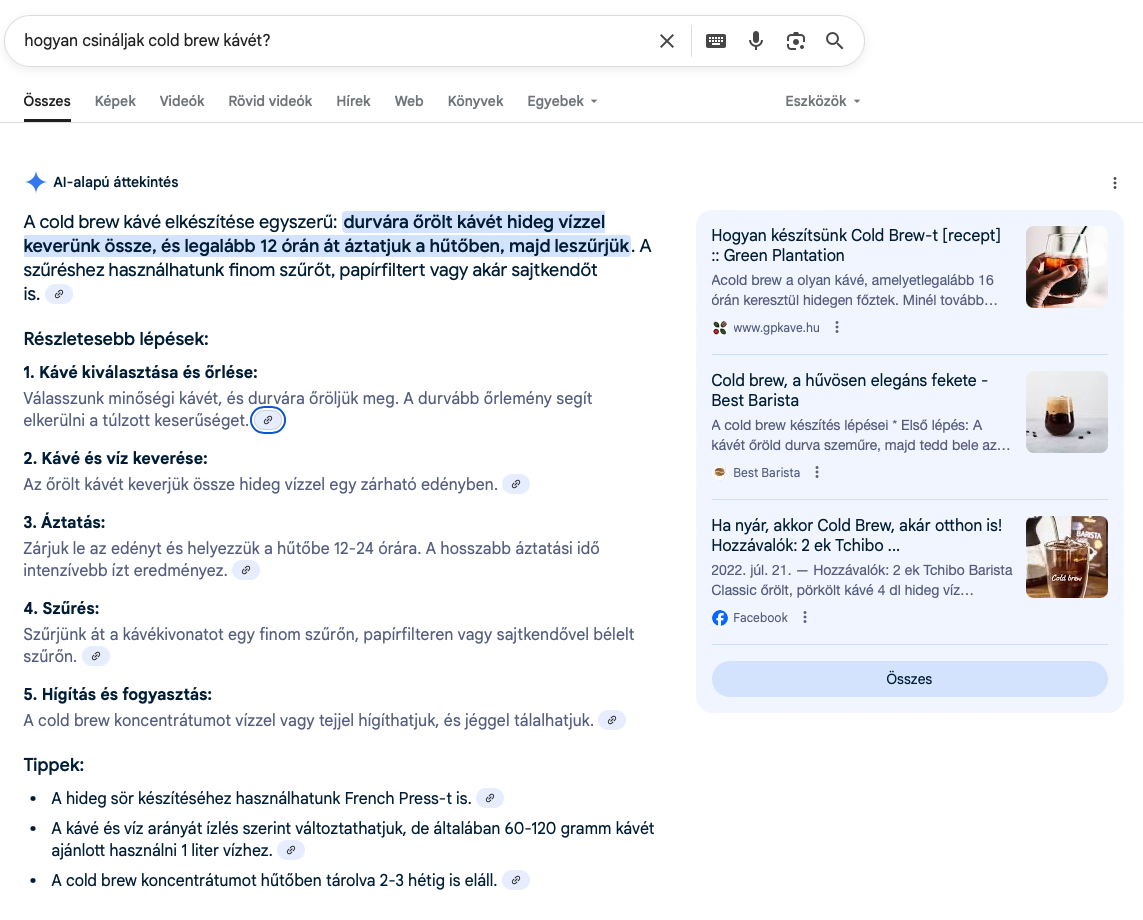Open the Green Plantation Cold Brew recipe link
The height and width of the screenshot is (920, 1143).
(855, 245)
